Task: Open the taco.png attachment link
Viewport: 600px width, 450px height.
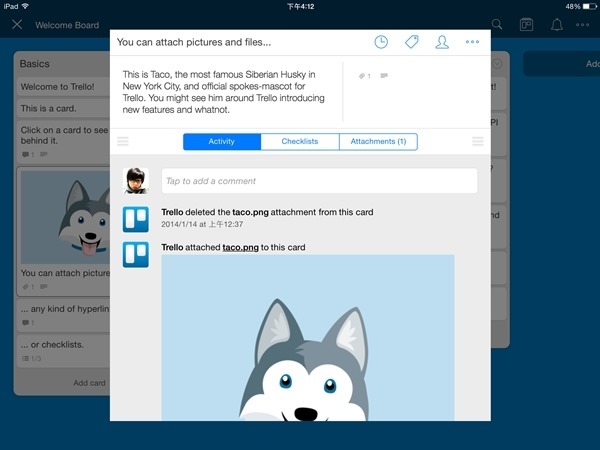Action: 240,248
